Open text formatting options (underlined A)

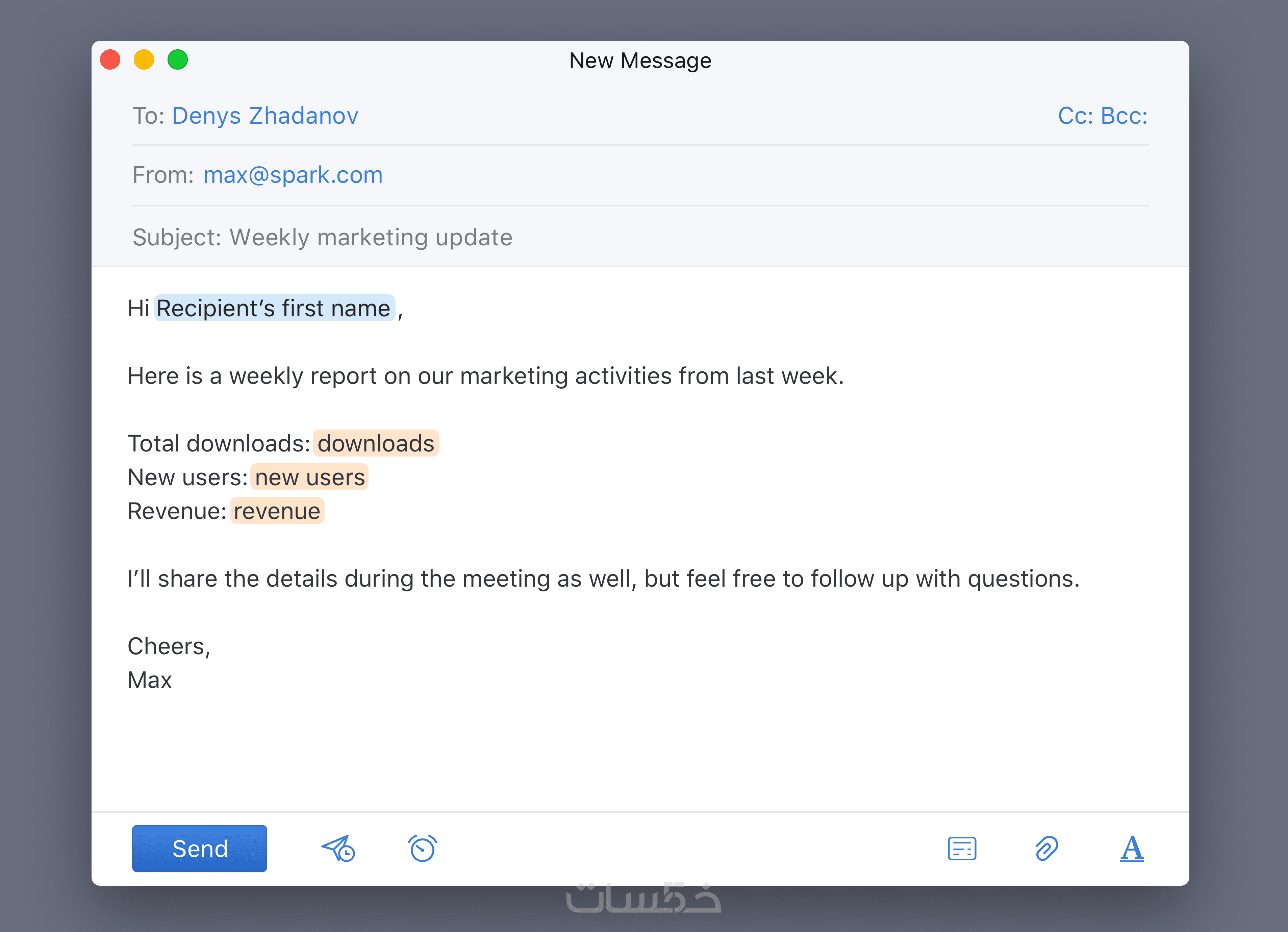(1131, 849)
